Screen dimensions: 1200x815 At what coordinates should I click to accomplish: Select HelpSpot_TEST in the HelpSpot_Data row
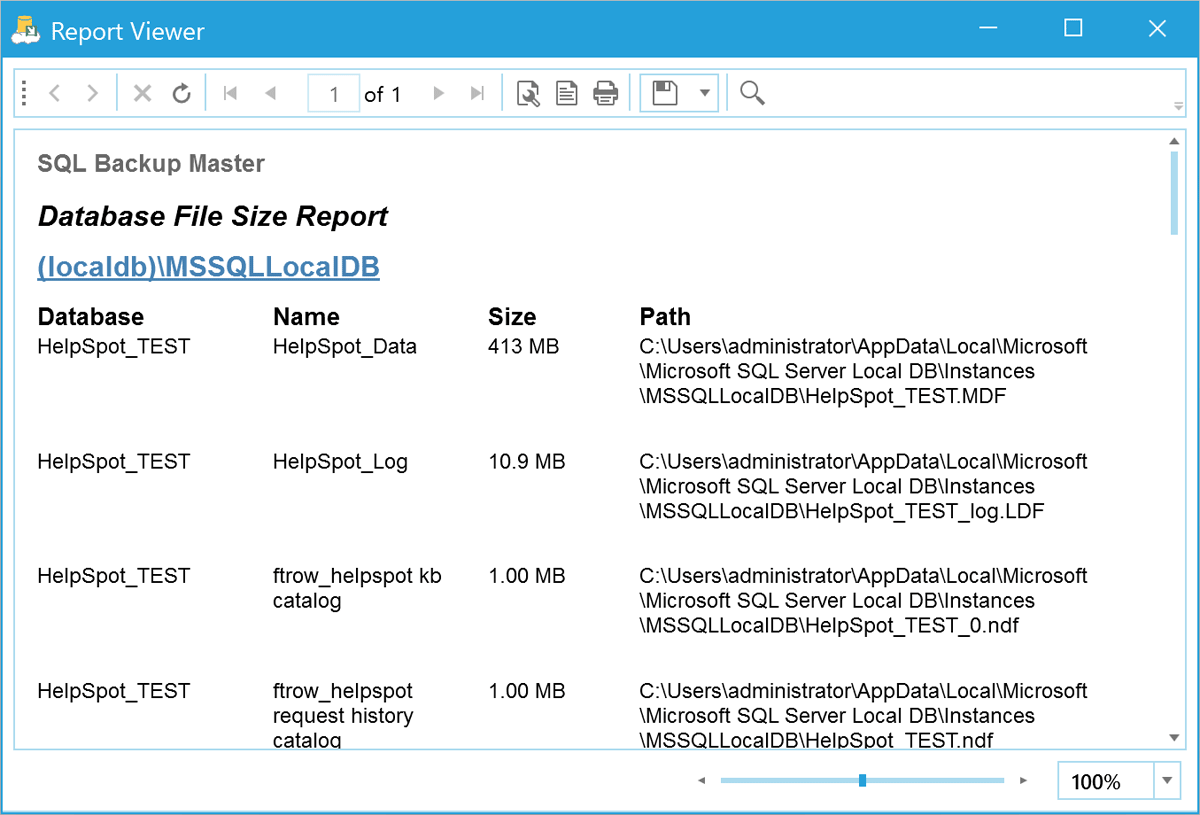(x=114, y=347)
